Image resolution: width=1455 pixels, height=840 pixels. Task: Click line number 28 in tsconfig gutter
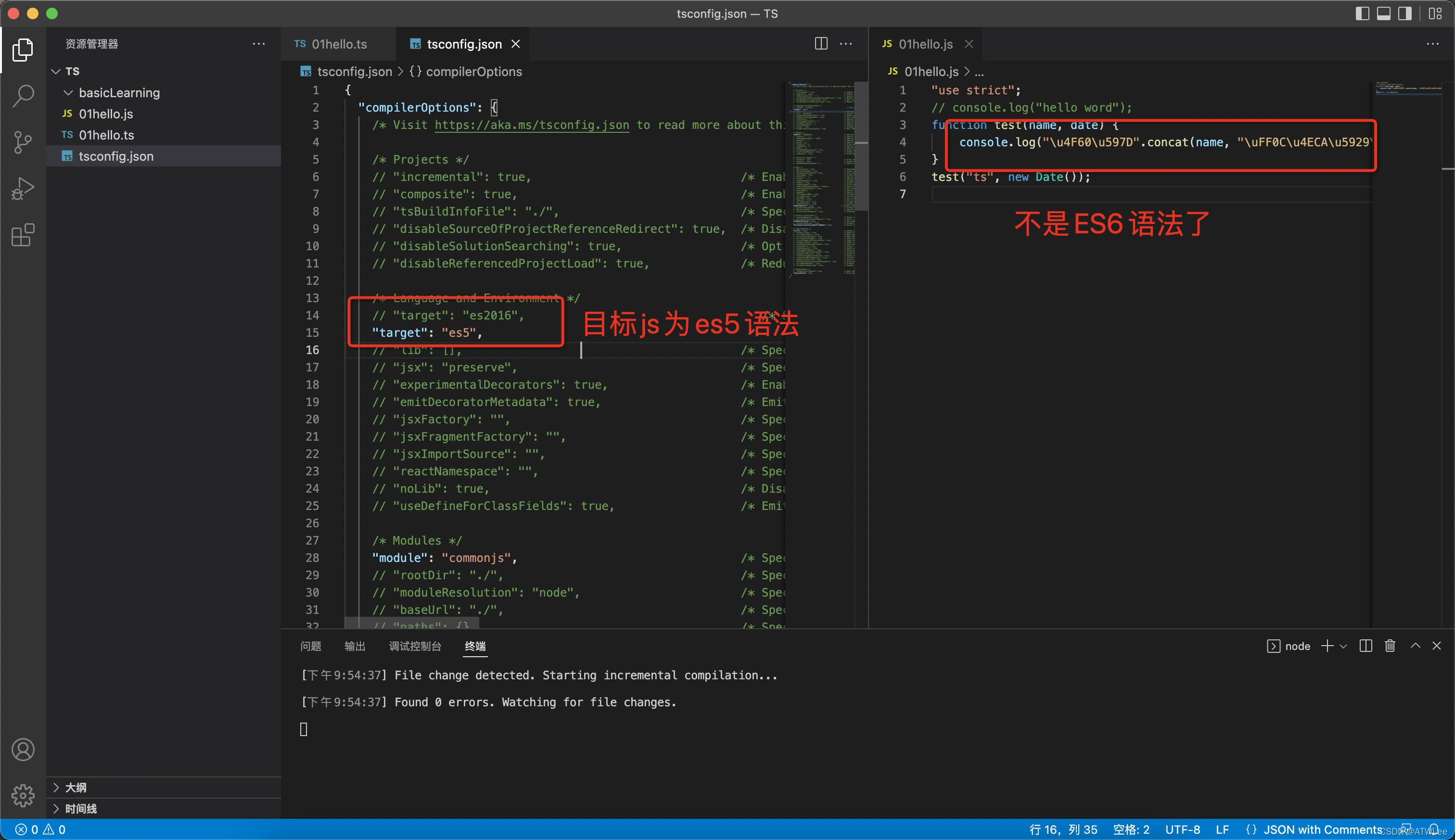(x=312, y=557)
